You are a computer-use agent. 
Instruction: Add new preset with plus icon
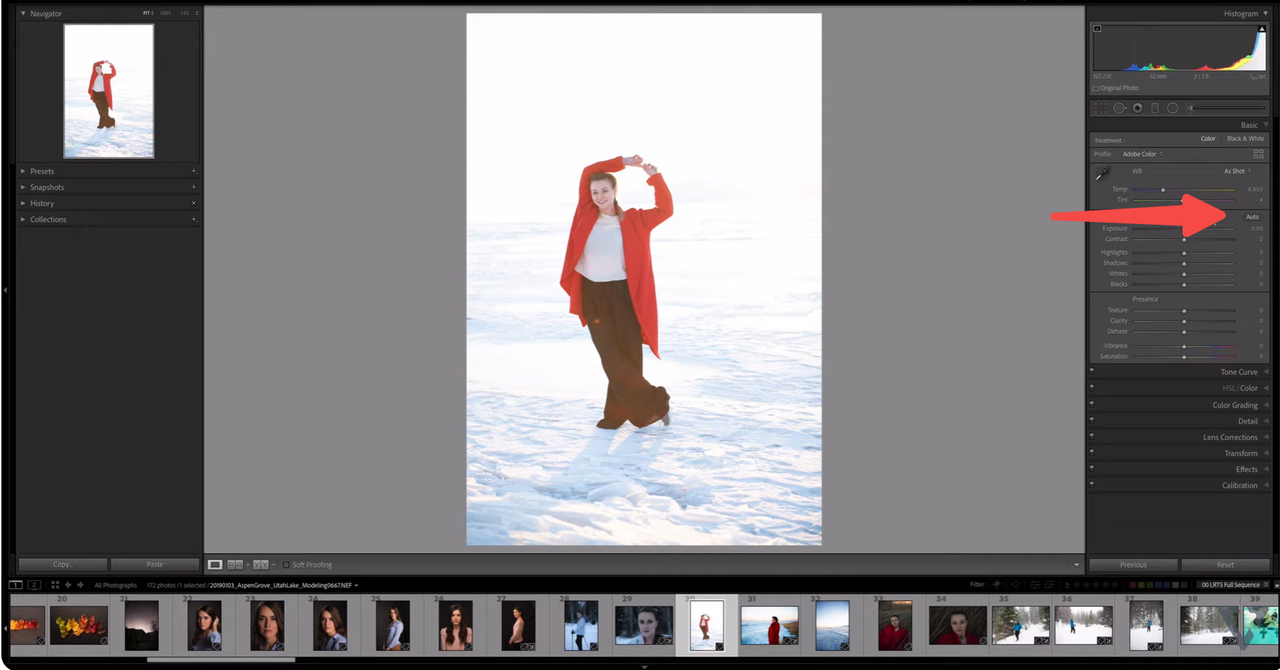[x=194, y=171]
